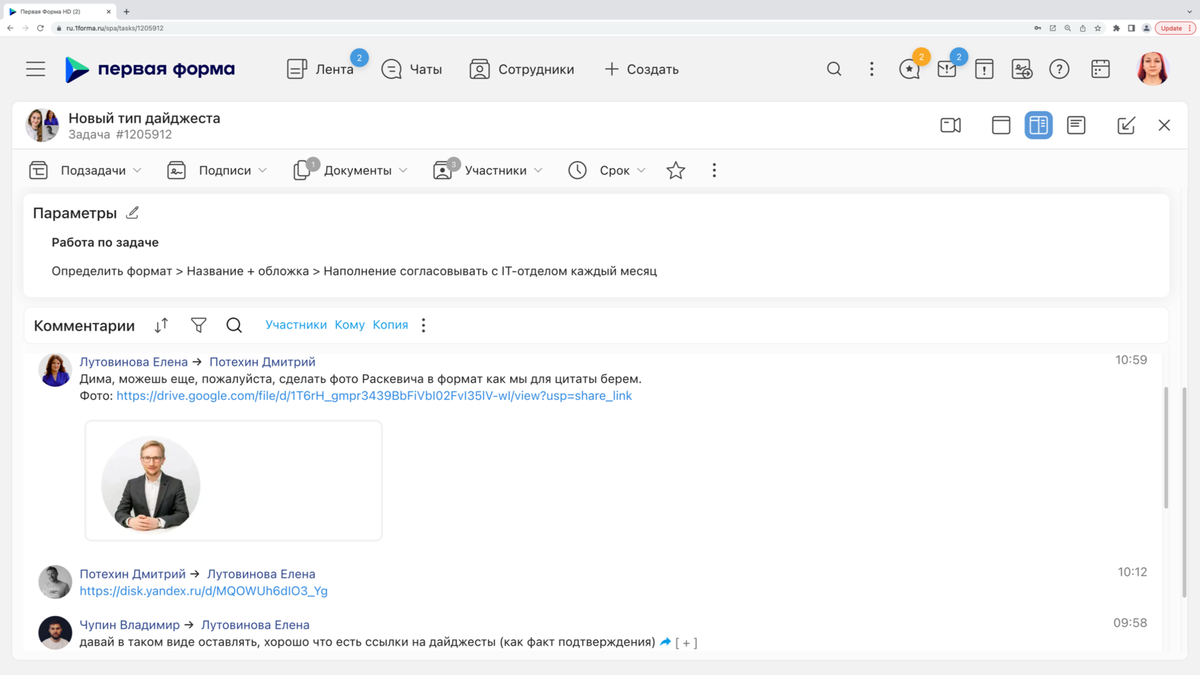Select the Кому recipient link
Viewport: 1200px width, 675px height.
coord(350,325)
